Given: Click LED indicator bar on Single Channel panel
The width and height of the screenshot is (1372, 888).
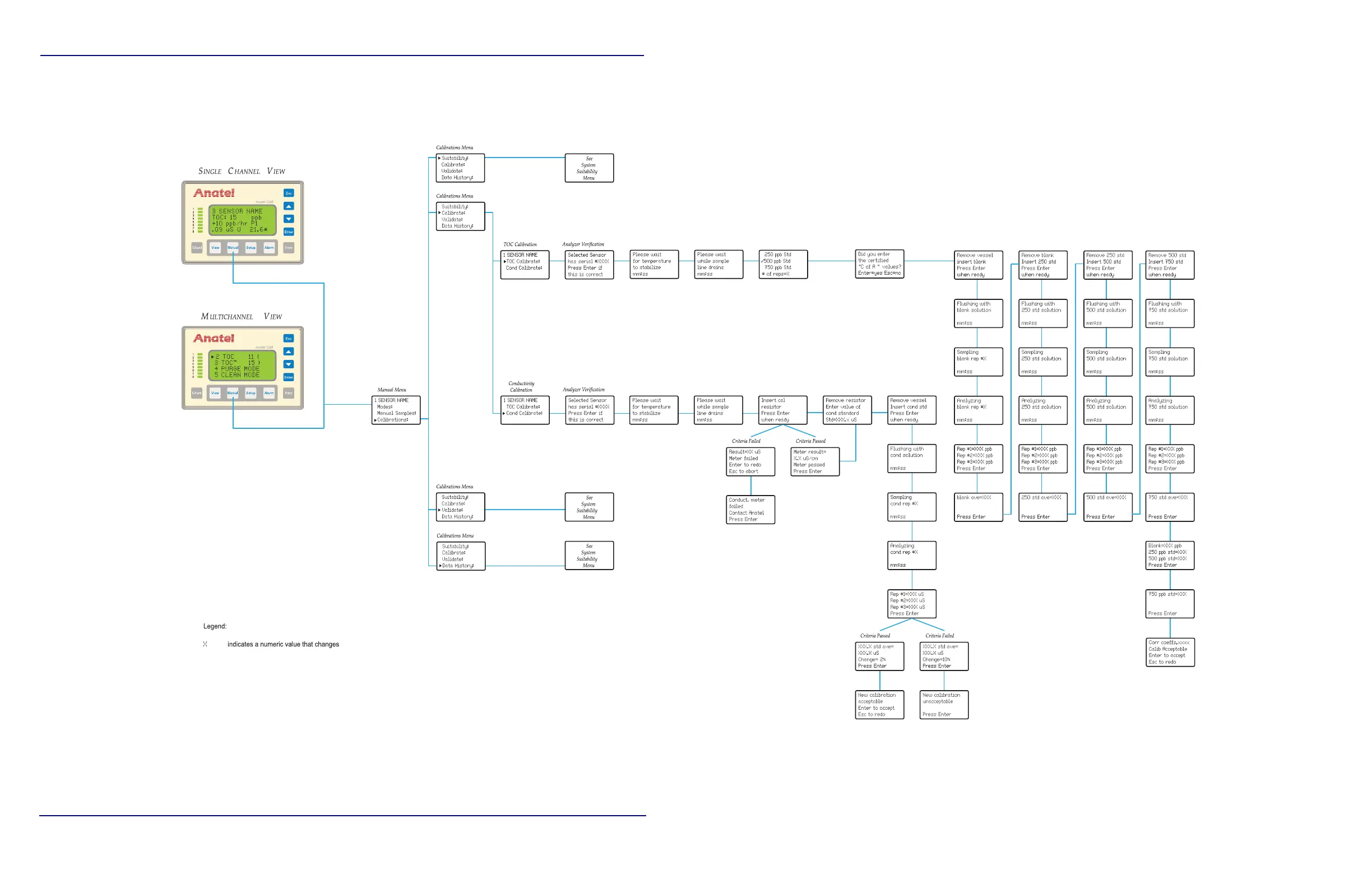Looking at the screenshot, I should click(x=200, y=220).
